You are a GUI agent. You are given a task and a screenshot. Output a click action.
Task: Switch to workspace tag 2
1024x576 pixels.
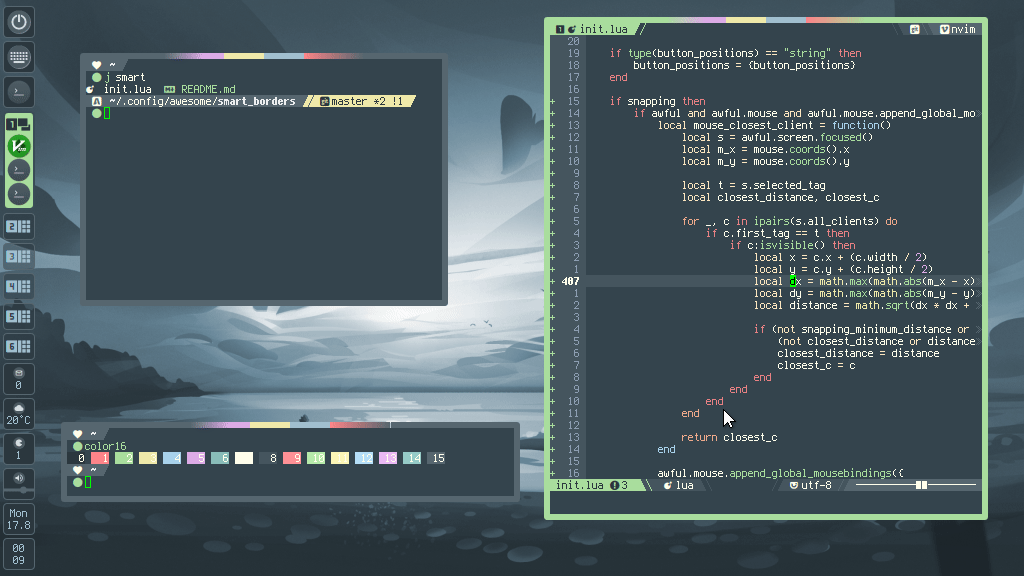[x=19, y=227]
